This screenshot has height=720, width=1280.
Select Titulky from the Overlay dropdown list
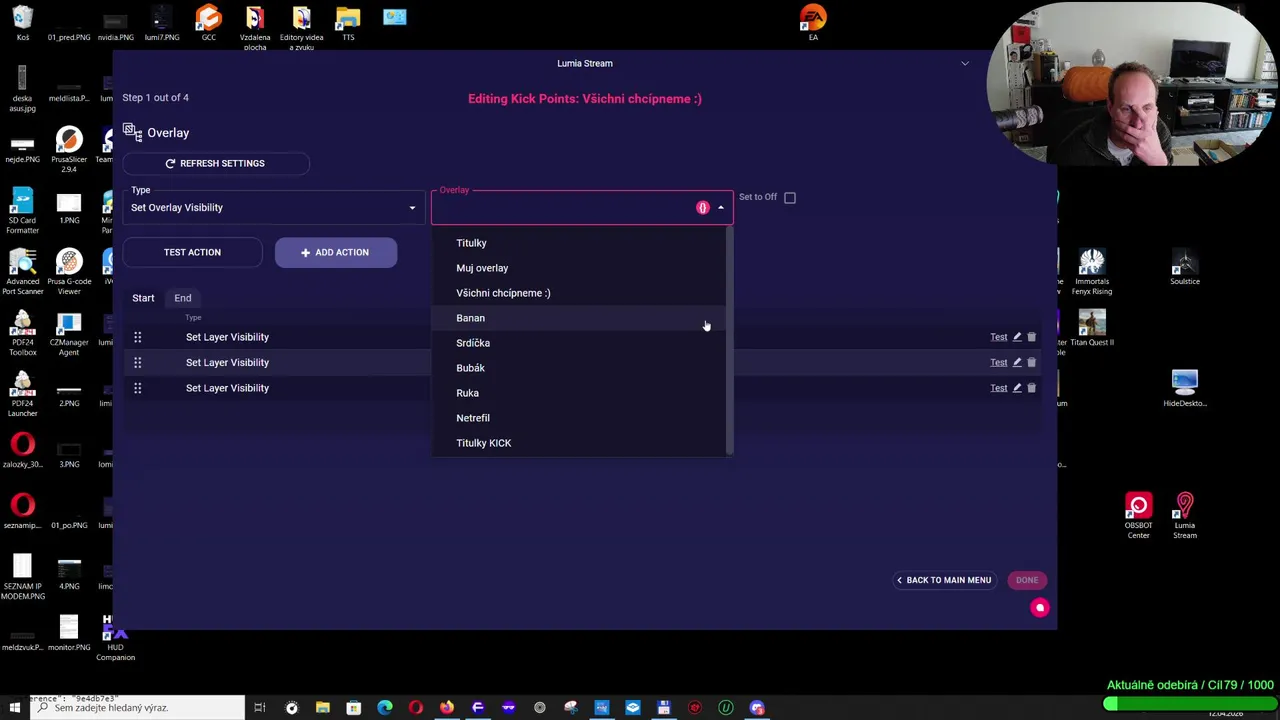tap(581, 243)
